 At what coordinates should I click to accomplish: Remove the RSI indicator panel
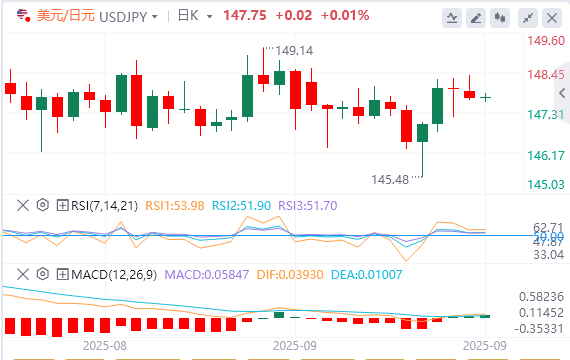click(23, 205)
